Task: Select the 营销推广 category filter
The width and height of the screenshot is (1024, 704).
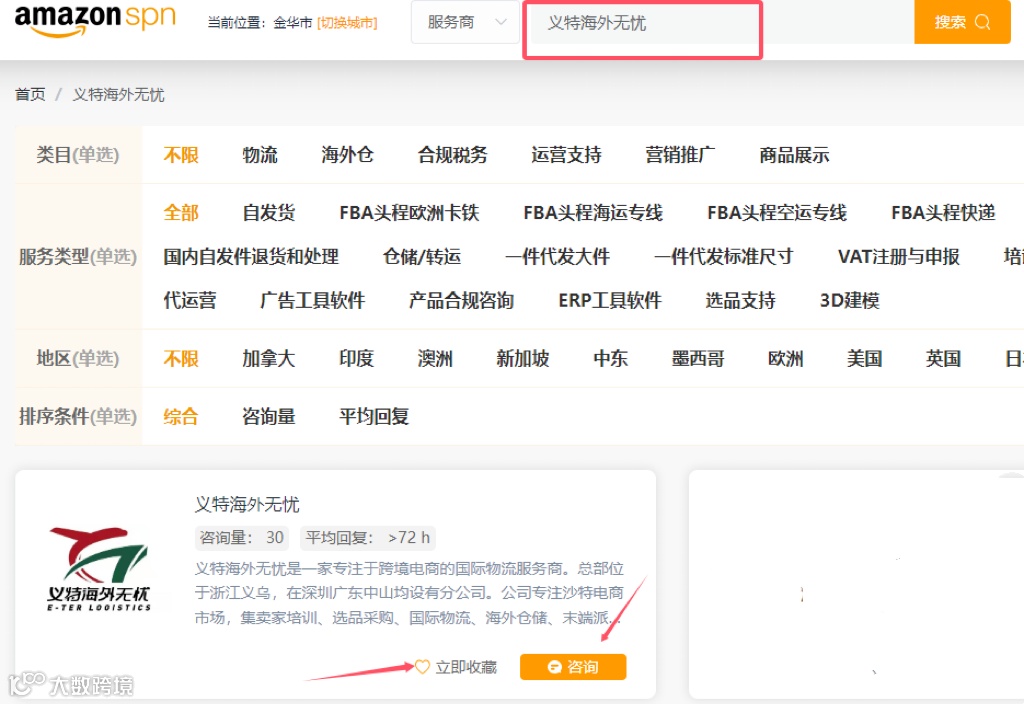Action: (680, 155)
